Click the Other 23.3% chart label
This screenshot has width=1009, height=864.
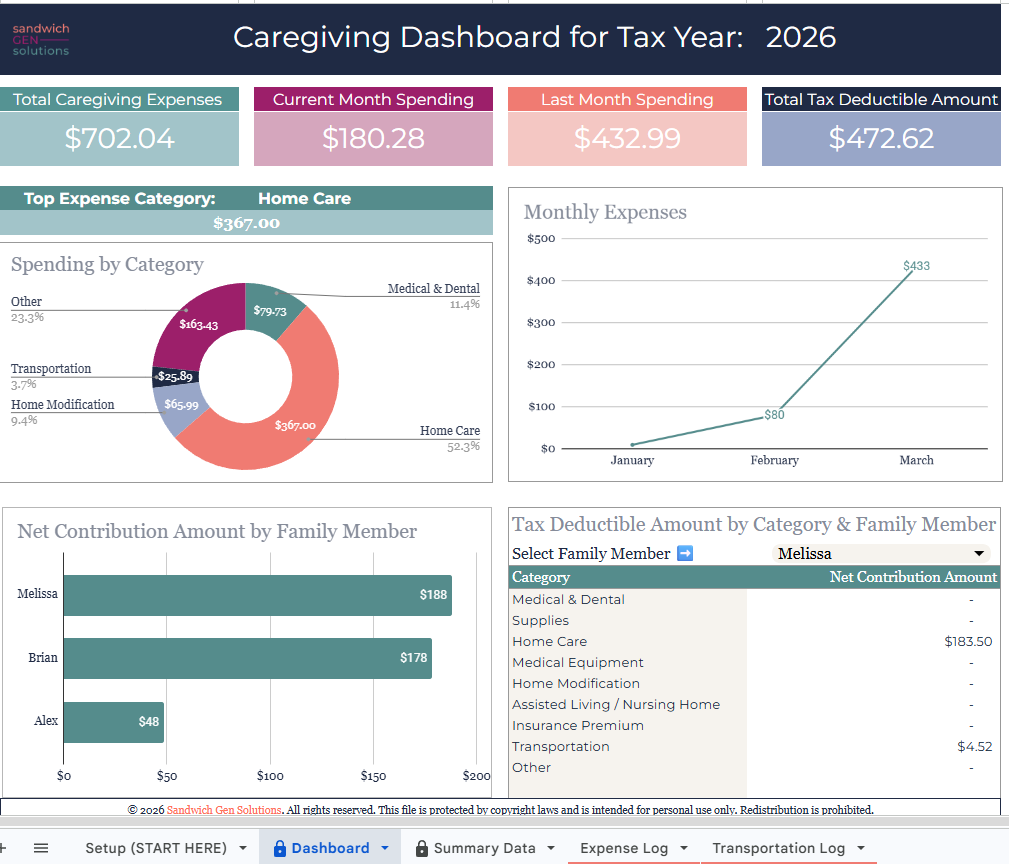27,309
